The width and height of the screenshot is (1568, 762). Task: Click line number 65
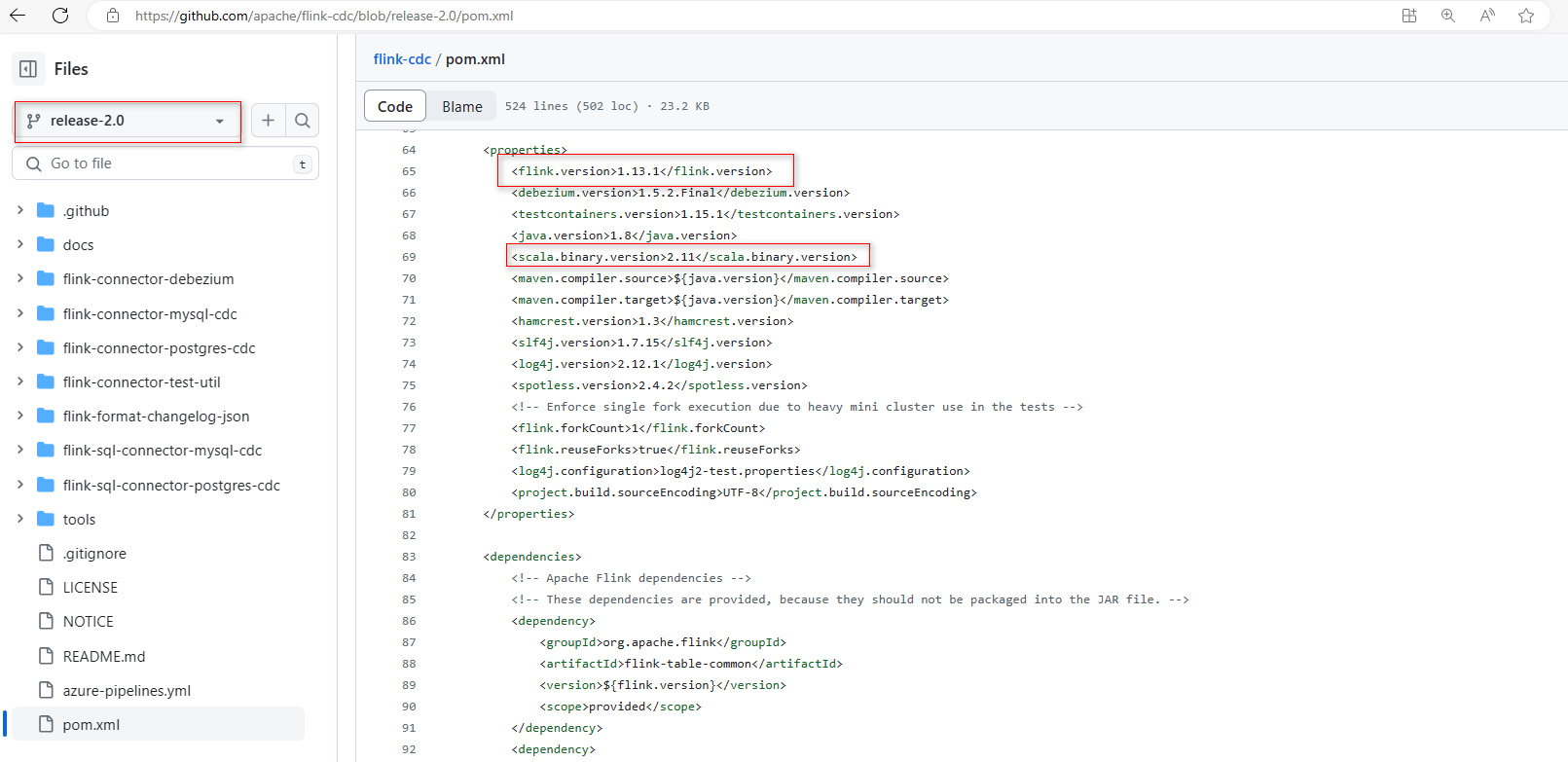click(409, 171)
